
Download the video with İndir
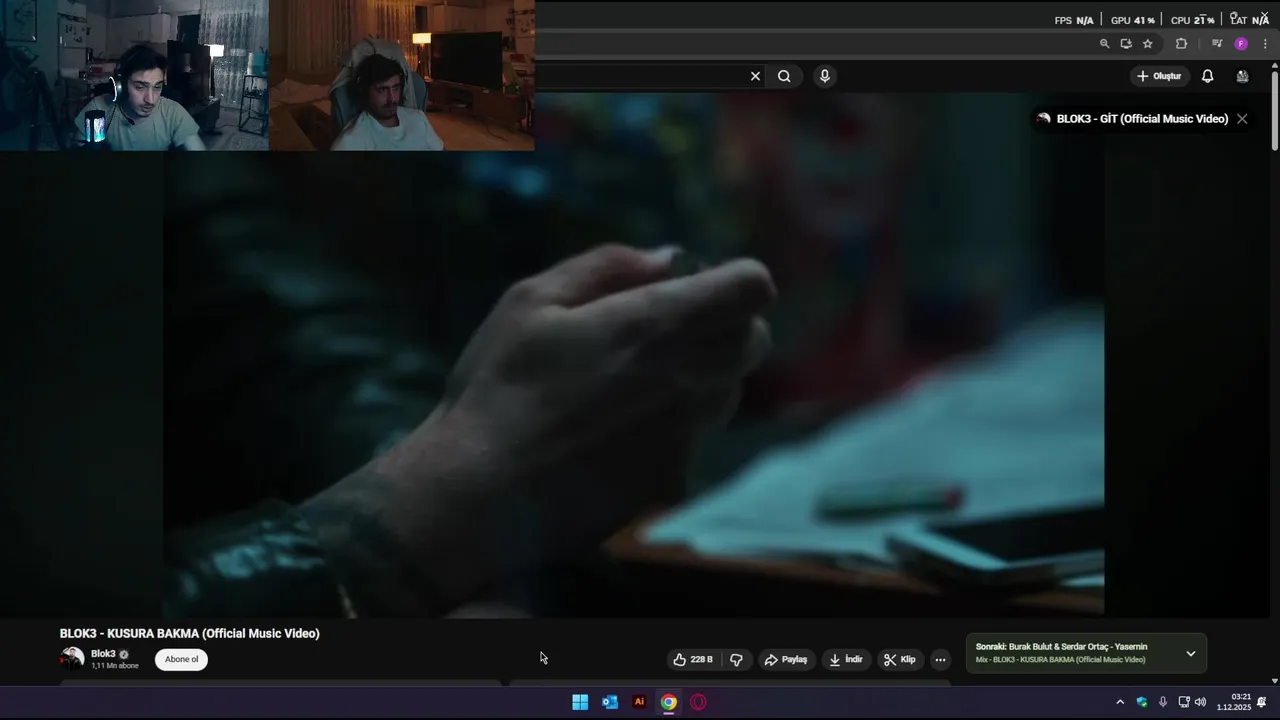pos(846,660)
